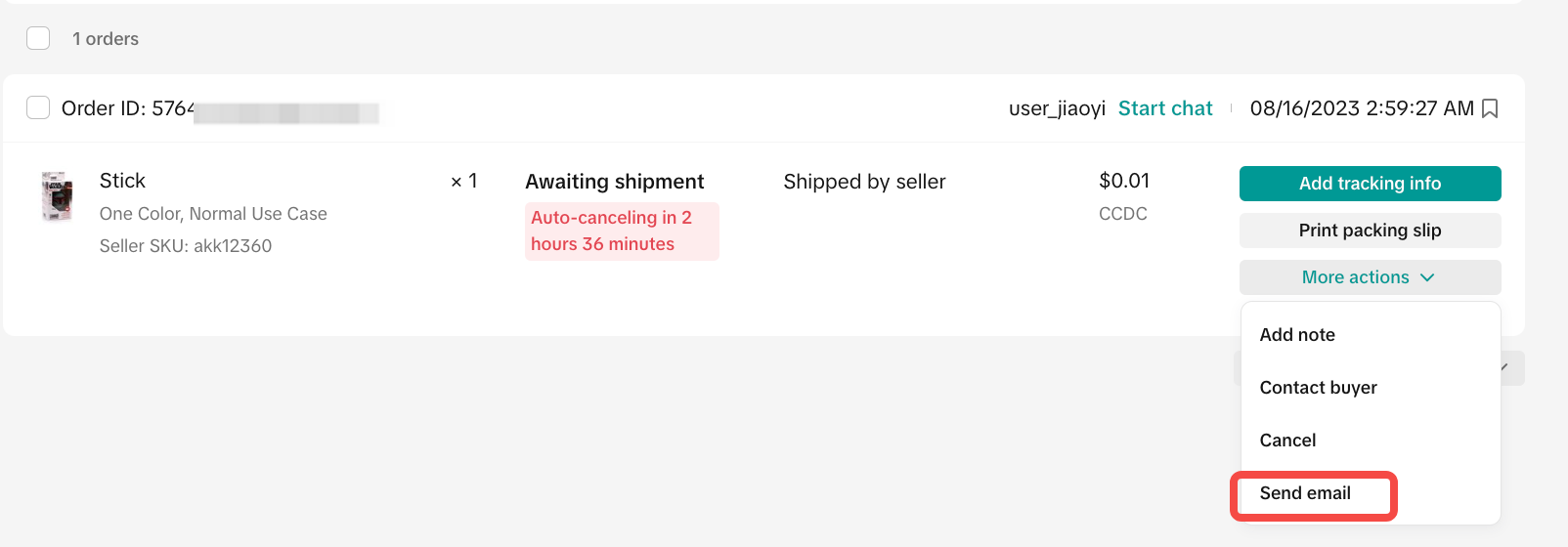The image size is (1568, 547).
Task: Click the Awaiting shipment status label
Action: pos(614,182)
